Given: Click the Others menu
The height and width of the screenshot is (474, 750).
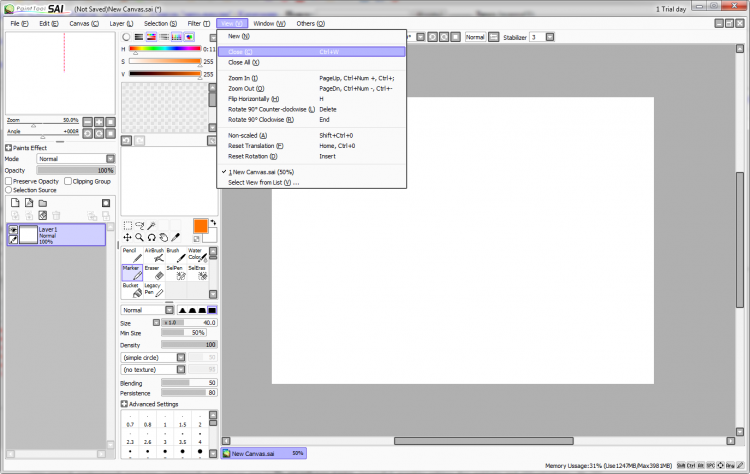Looking at the screenshot, I should click(310, 23).
